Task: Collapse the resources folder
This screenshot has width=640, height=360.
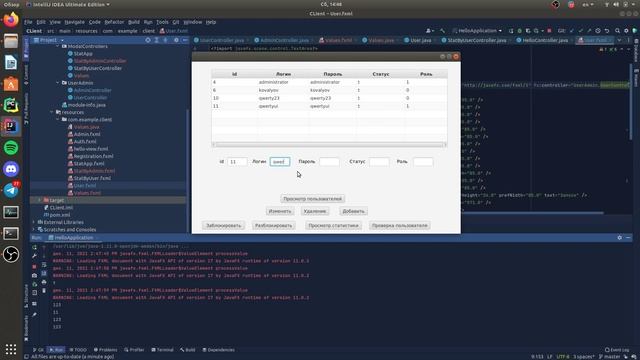Action: pos(52,112)
